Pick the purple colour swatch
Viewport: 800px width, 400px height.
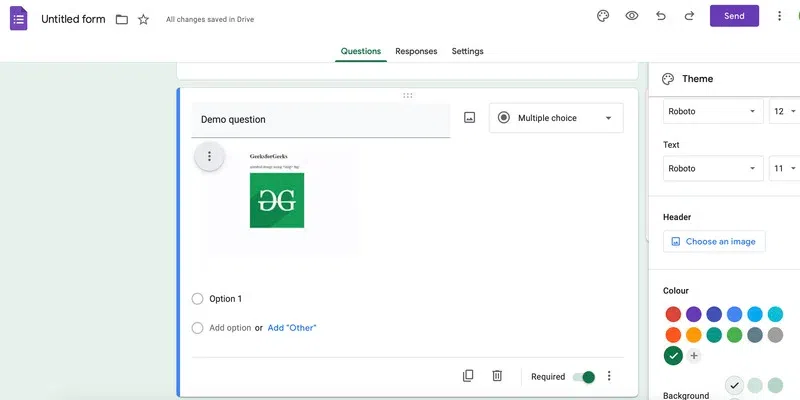pyautogui.click(x=693, y=314)
